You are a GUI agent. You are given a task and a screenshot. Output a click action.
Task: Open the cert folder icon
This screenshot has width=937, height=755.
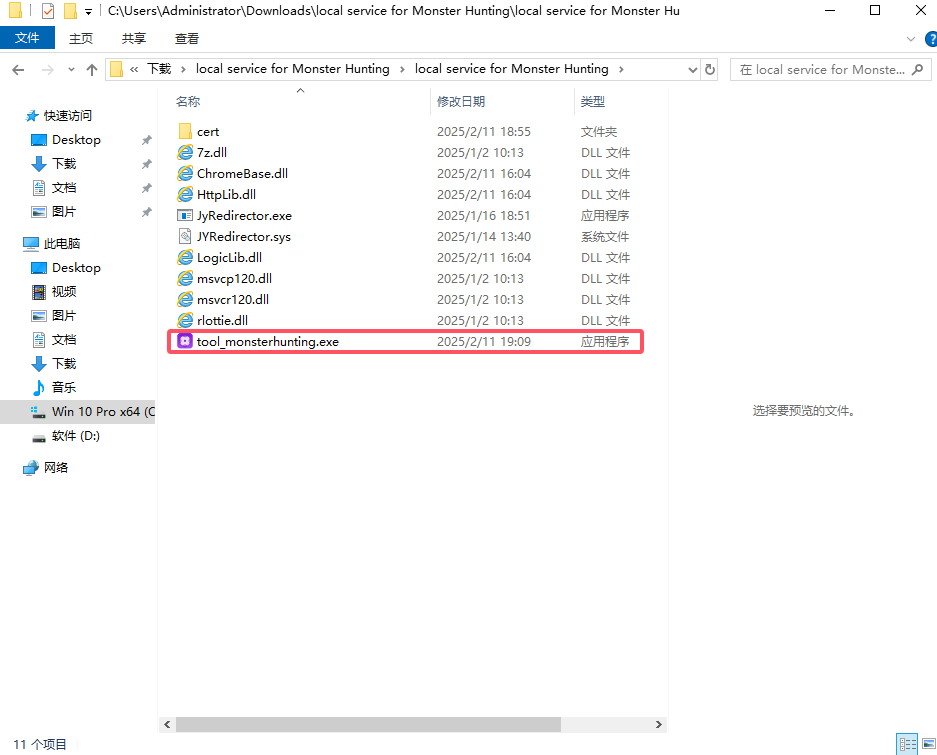(185, 132)
